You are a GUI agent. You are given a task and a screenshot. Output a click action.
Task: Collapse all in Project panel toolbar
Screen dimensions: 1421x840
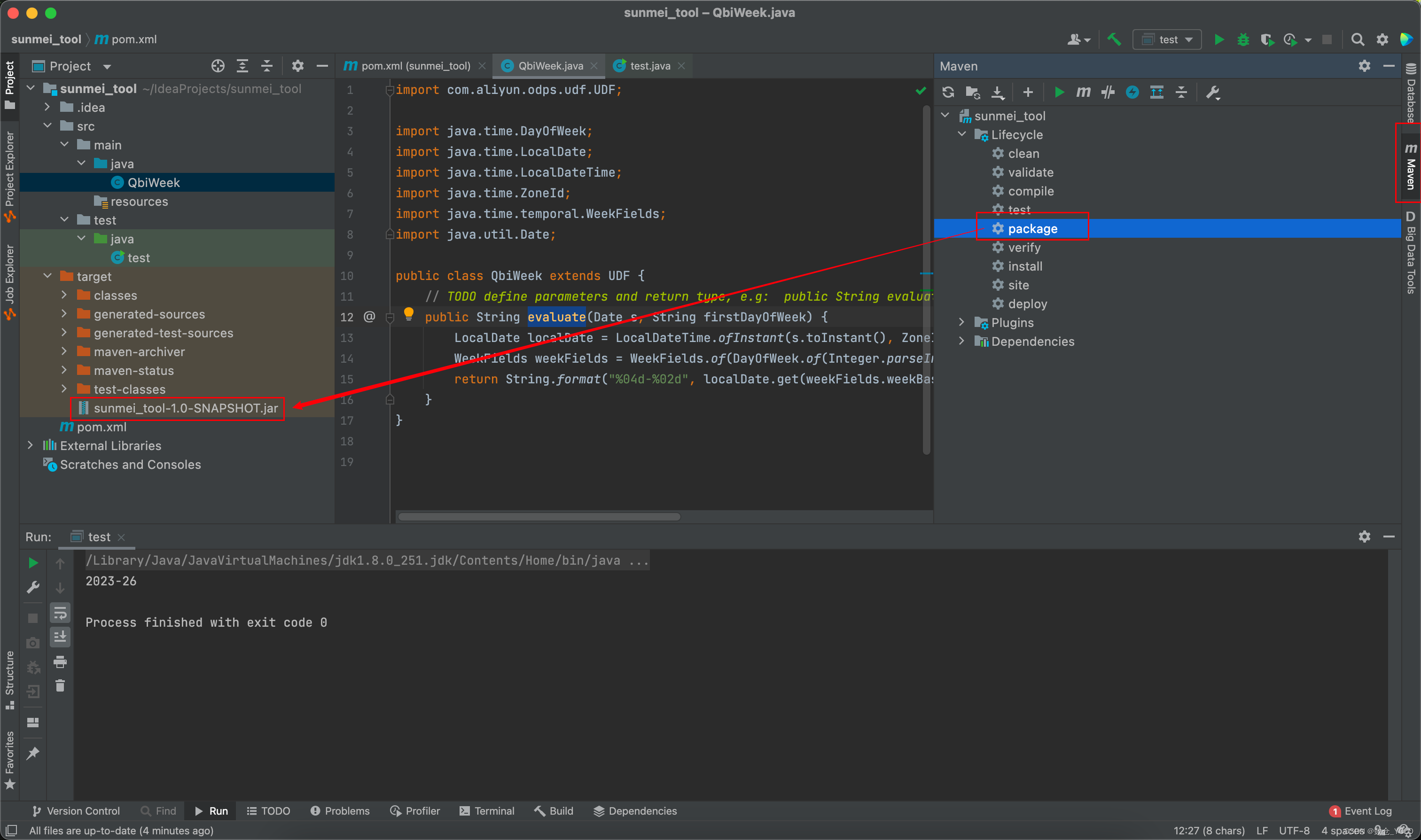tap(266, 66)
